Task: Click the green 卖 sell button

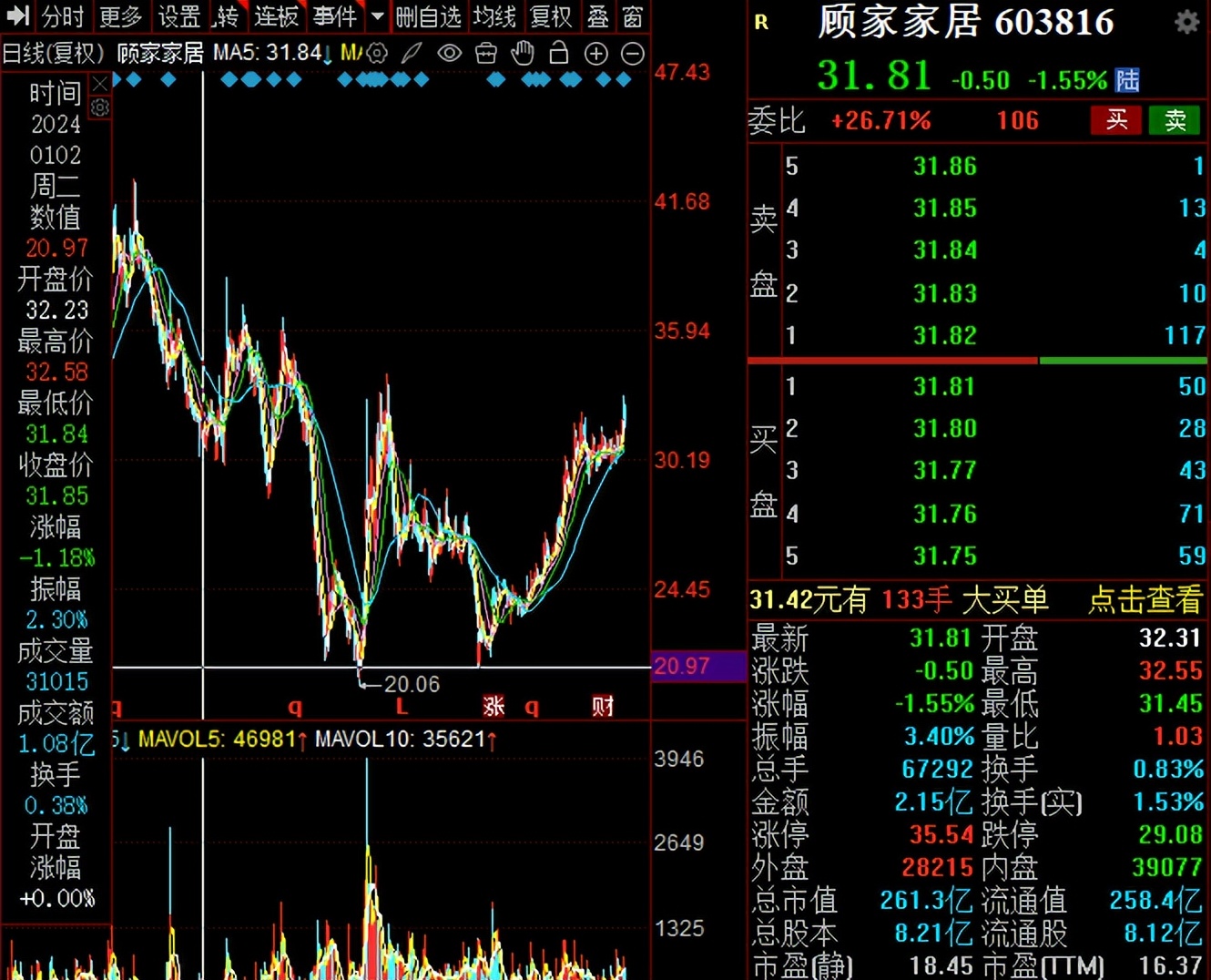Action: (1175, 120)
